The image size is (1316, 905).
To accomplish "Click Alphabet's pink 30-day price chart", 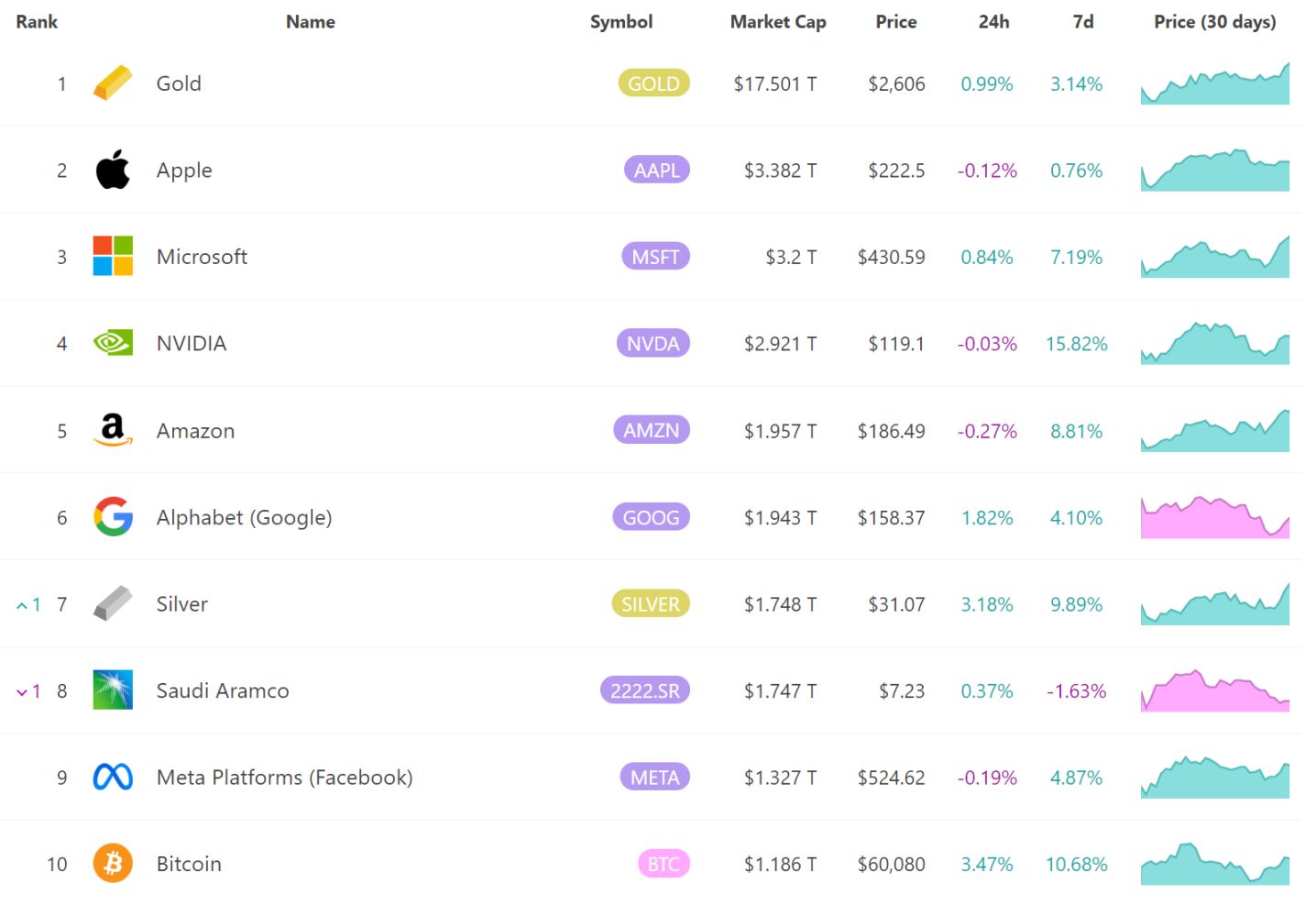I will (1215, 517).
